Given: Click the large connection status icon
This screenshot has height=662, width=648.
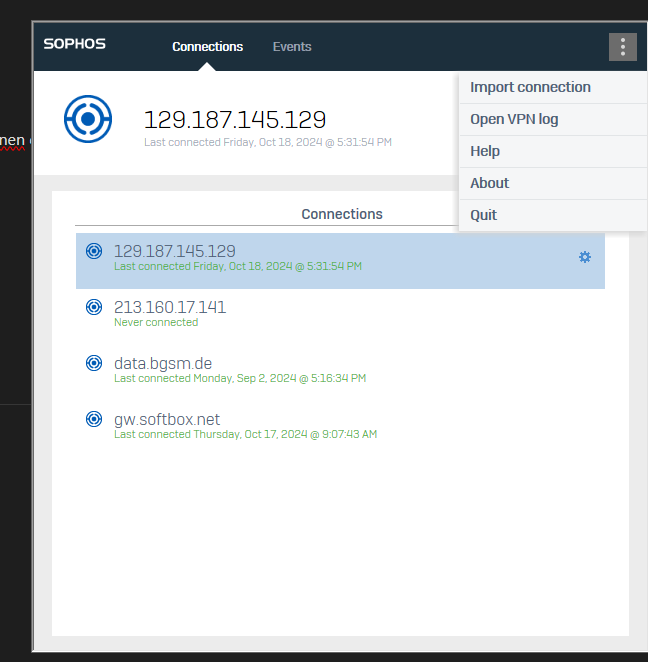Looking at the screenshot, I should 87,119.
